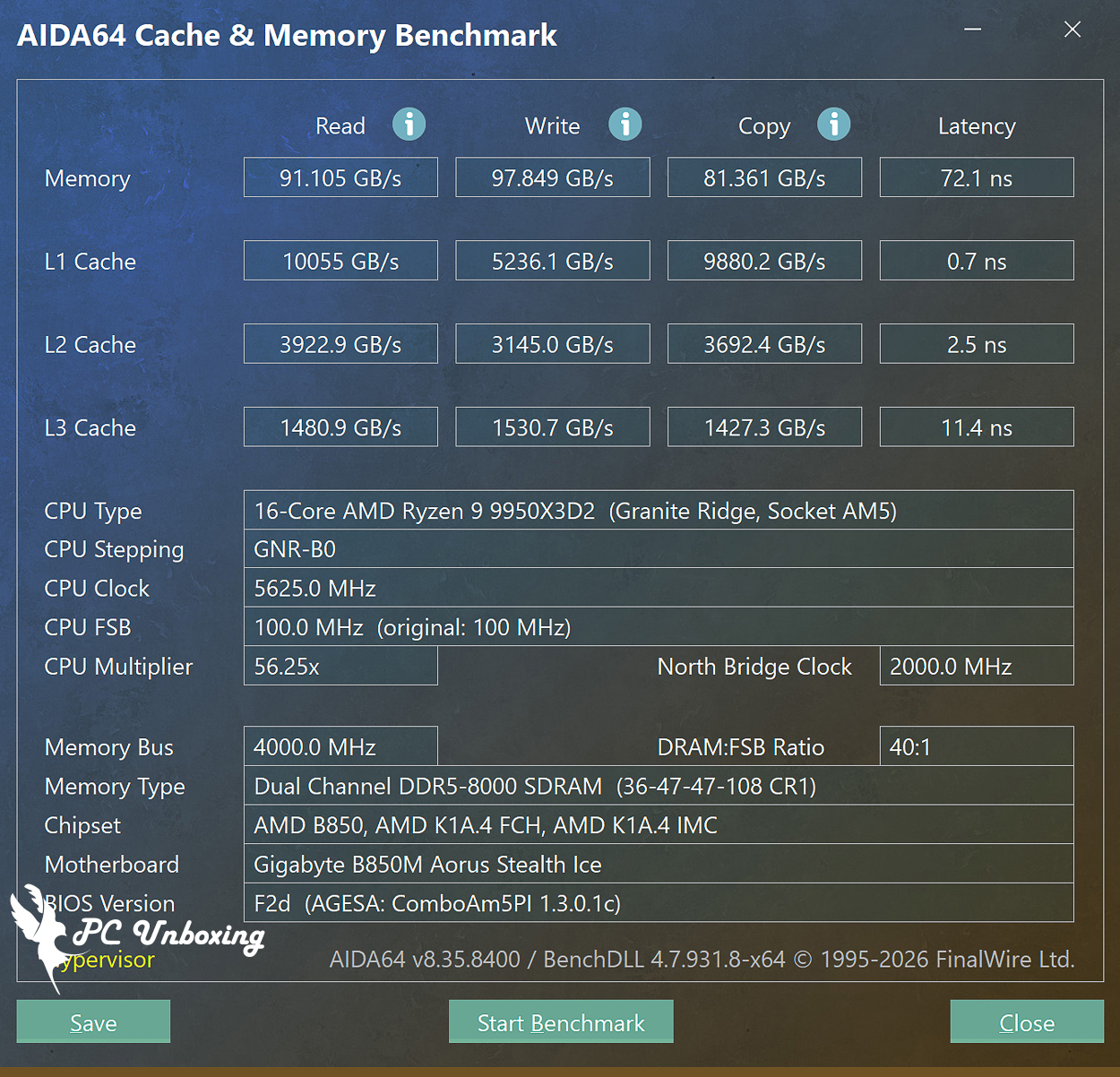Click the DRAM:FSB Ratio field 40:1
1120x1077 pixels.
click(x=977, y=746)
